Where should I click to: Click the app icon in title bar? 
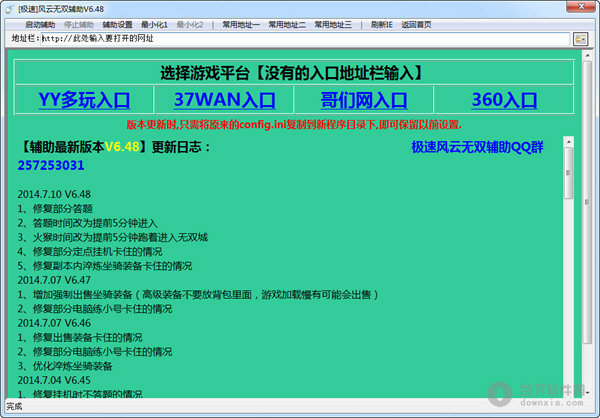coord(9,9)
